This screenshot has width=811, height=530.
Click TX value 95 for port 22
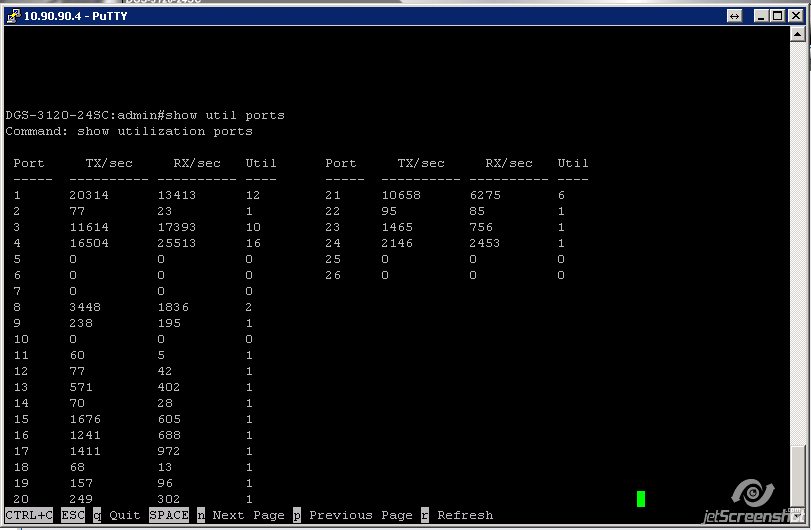pos(389,211)
